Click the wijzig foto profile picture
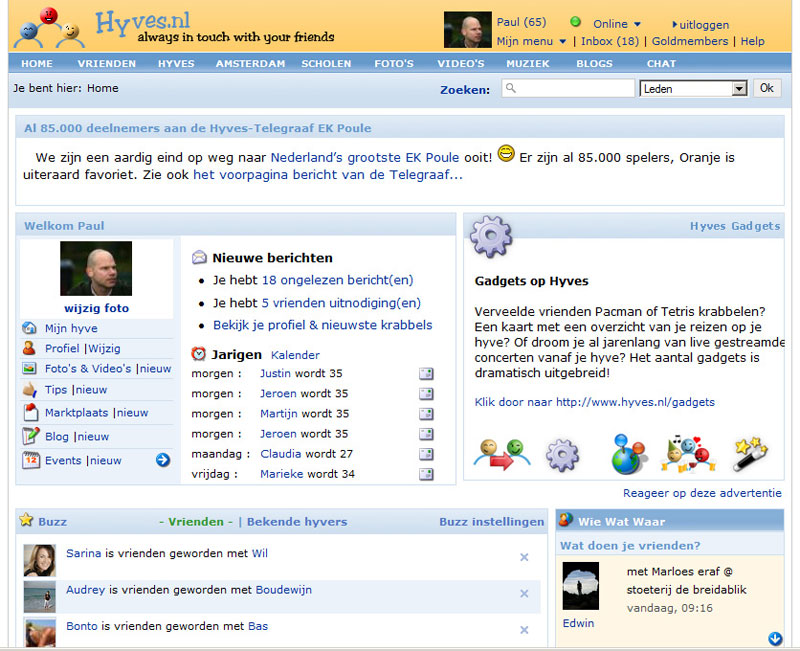Image resolution: width=800 pixels, height=651 pixels. [96, 269]
